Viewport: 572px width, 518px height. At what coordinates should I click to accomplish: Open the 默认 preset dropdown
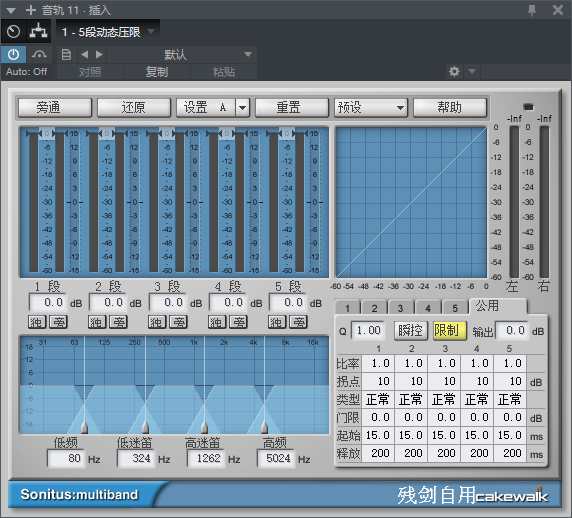[182, 55]
